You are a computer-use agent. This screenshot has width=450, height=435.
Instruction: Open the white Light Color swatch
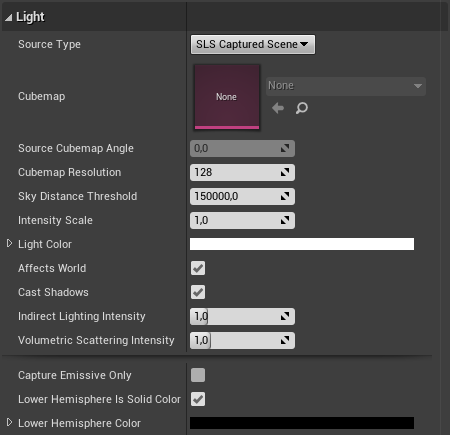click(302, 244)
